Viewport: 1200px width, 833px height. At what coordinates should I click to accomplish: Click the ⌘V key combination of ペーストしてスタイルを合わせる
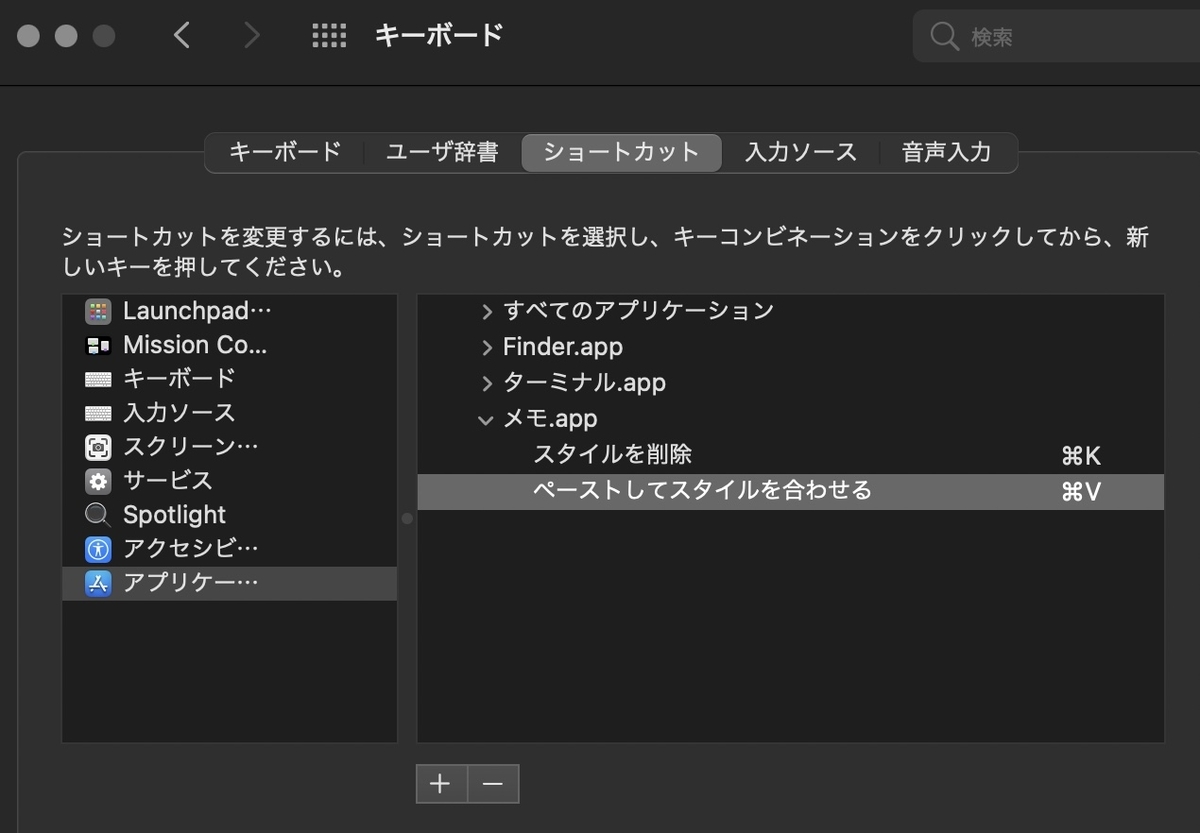click(1080, 491)
